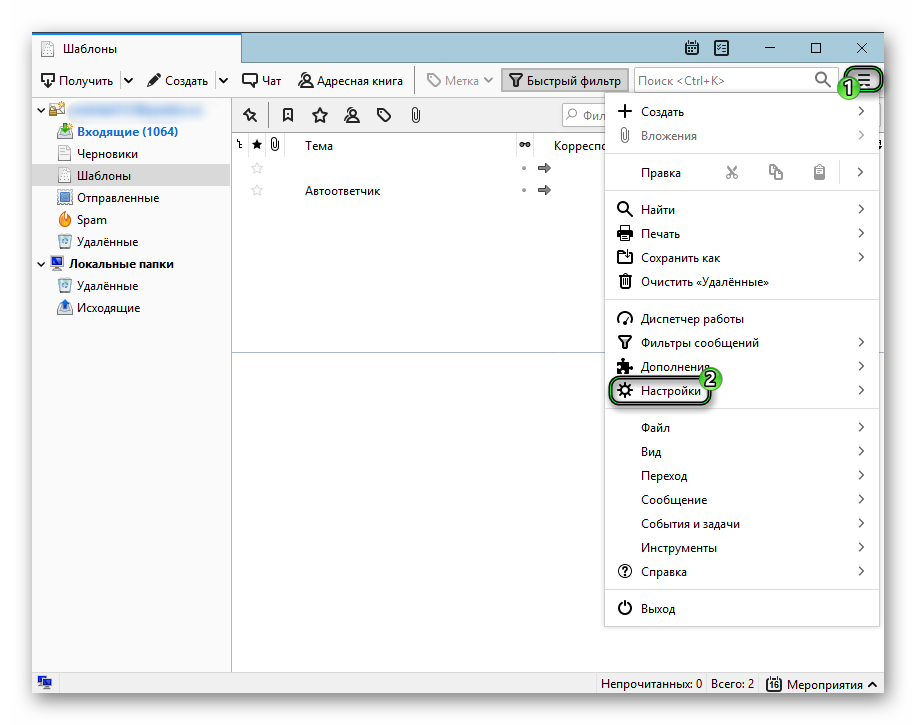916x725 pixels.
Task: Open the tasks tab icon in title bar
Action: 721,48
